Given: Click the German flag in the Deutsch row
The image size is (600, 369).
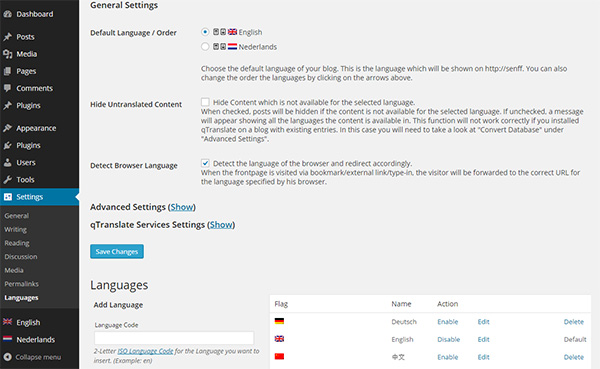Looking at the screenshot, I should point(279,321).
